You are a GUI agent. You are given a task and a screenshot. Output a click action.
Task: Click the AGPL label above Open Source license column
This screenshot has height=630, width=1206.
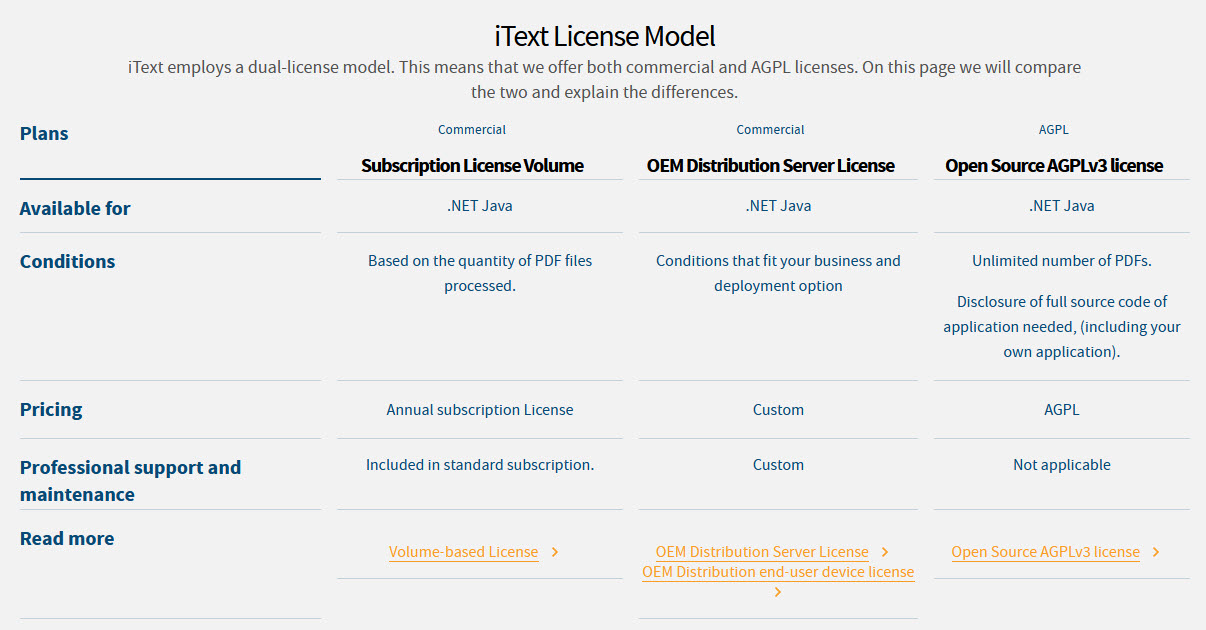click(x=1054, y=129)
